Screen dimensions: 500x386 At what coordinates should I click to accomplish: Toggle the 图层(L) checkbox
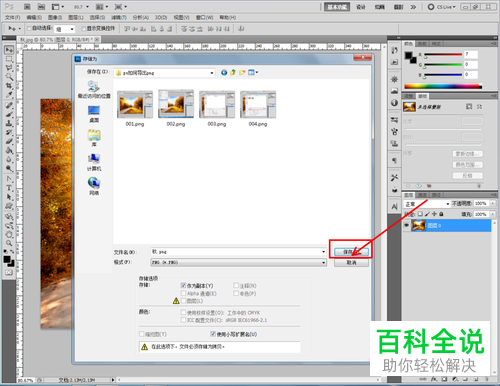tap(183, 301)
